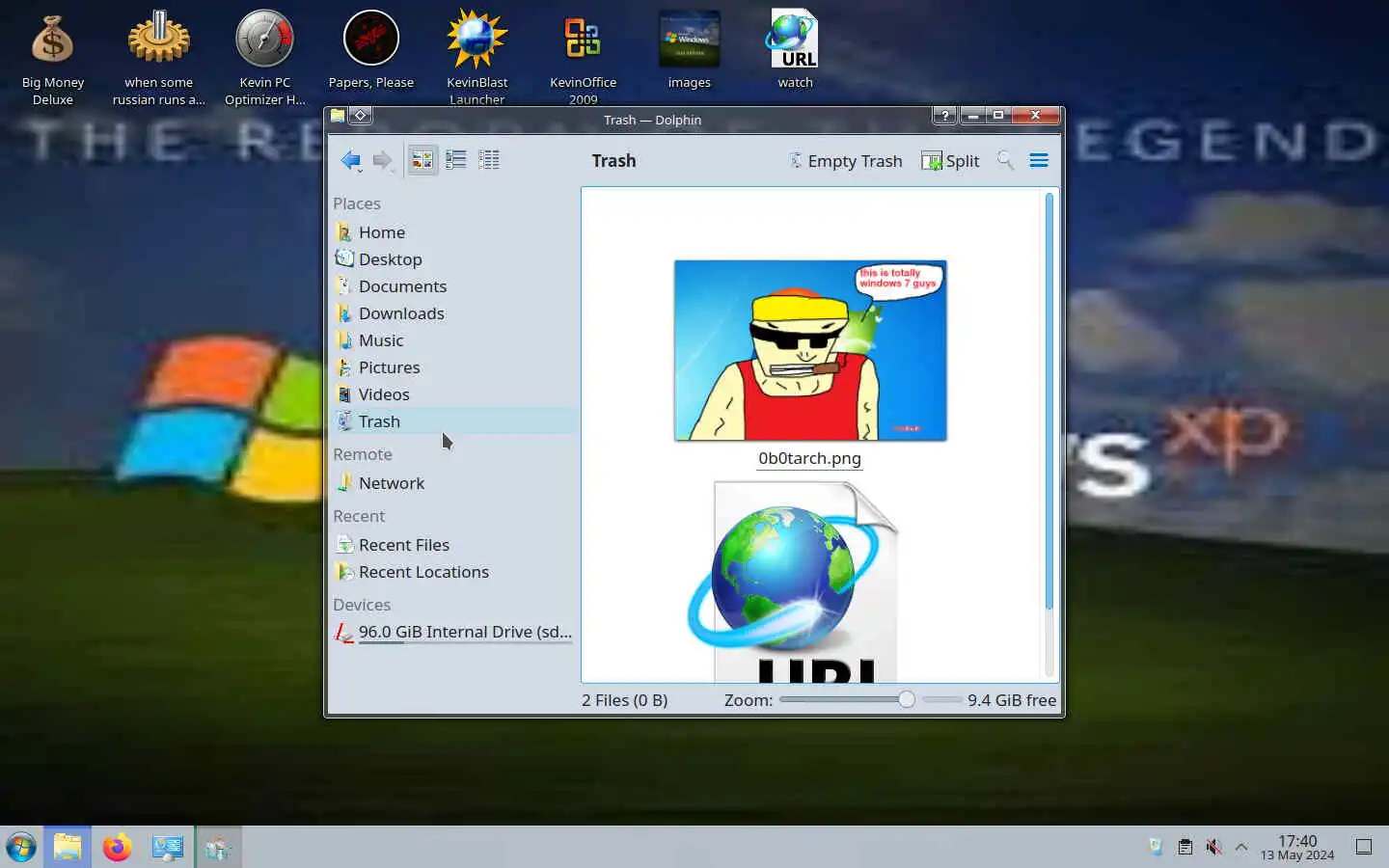
Task: Open the search magnifier icon
Action: 1005,160
